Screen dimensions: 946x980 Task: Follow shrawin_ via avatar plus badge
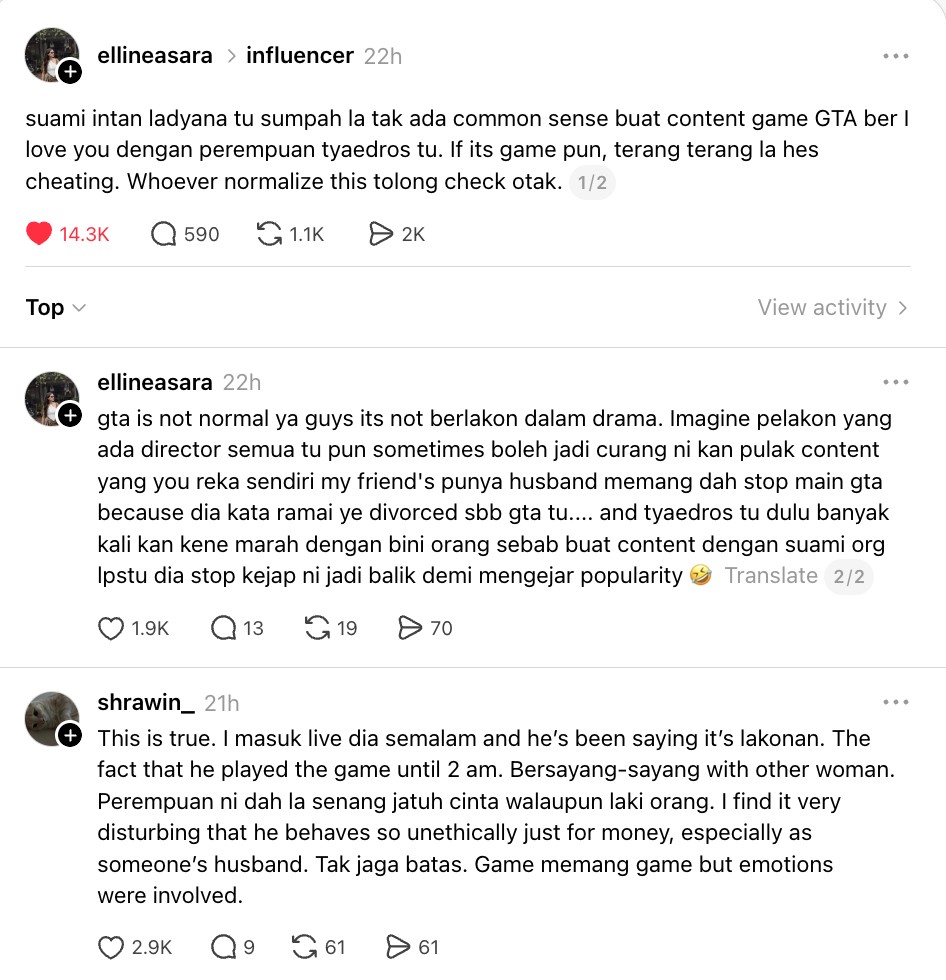[70, 736]
